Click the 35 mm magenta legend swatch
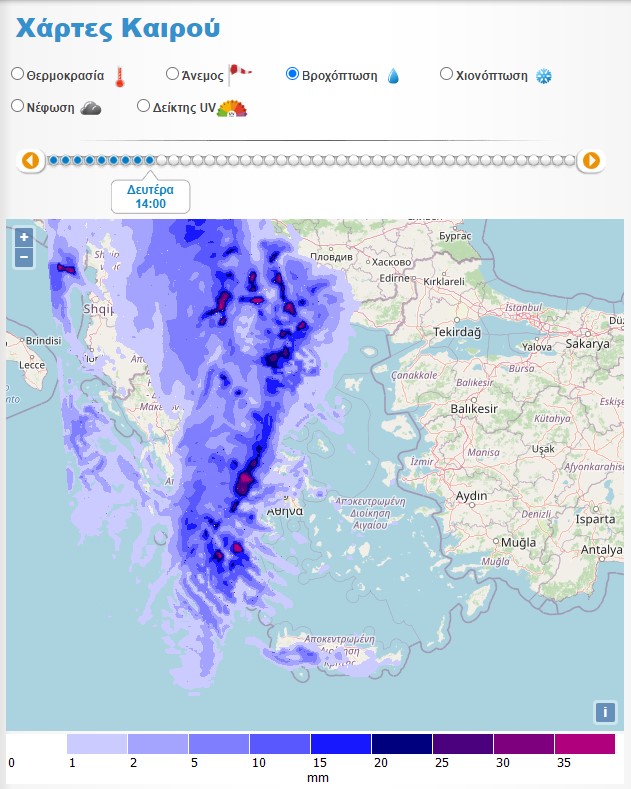 point(584,744)
